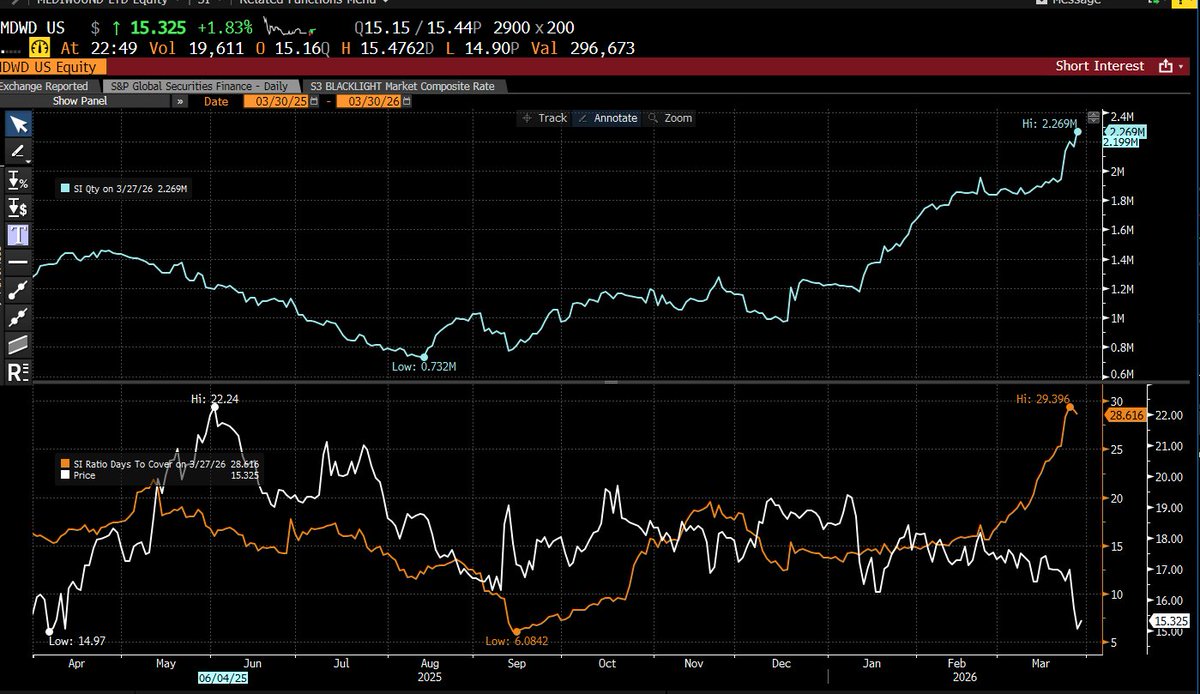The image size is (1200, 694).
Task: Open calendar picker for start date 03/30/25
Action: (x=316, y=102)
